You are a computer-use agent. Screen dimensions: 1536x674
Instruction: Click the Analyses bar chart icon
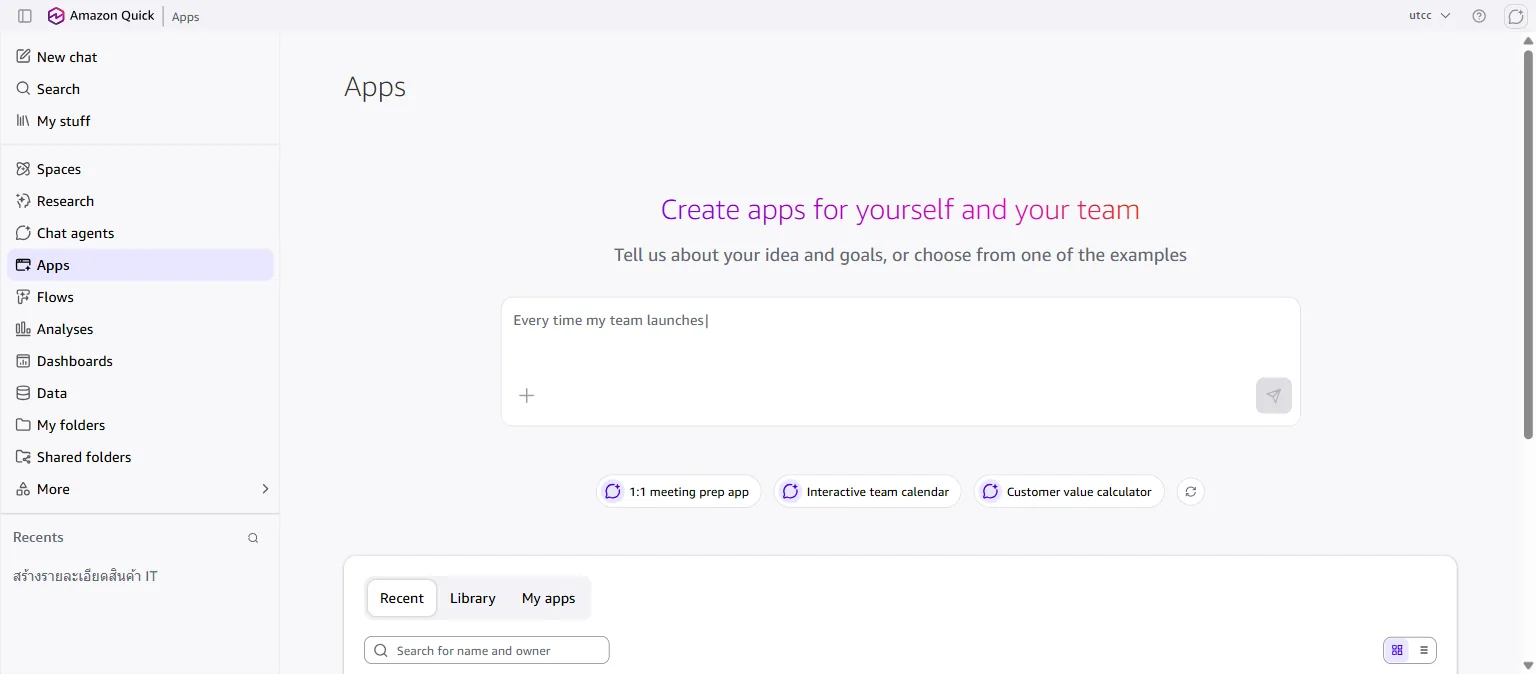pos(23,329)
